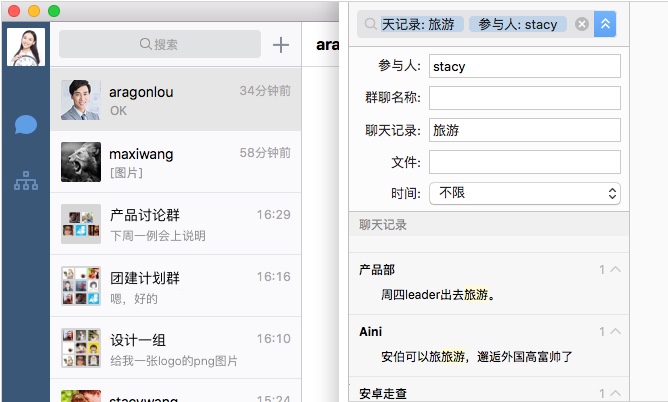This screenshot has height=402, width=668.
Task: Open the organization structure sidebar icon
Action: point(26,181)
